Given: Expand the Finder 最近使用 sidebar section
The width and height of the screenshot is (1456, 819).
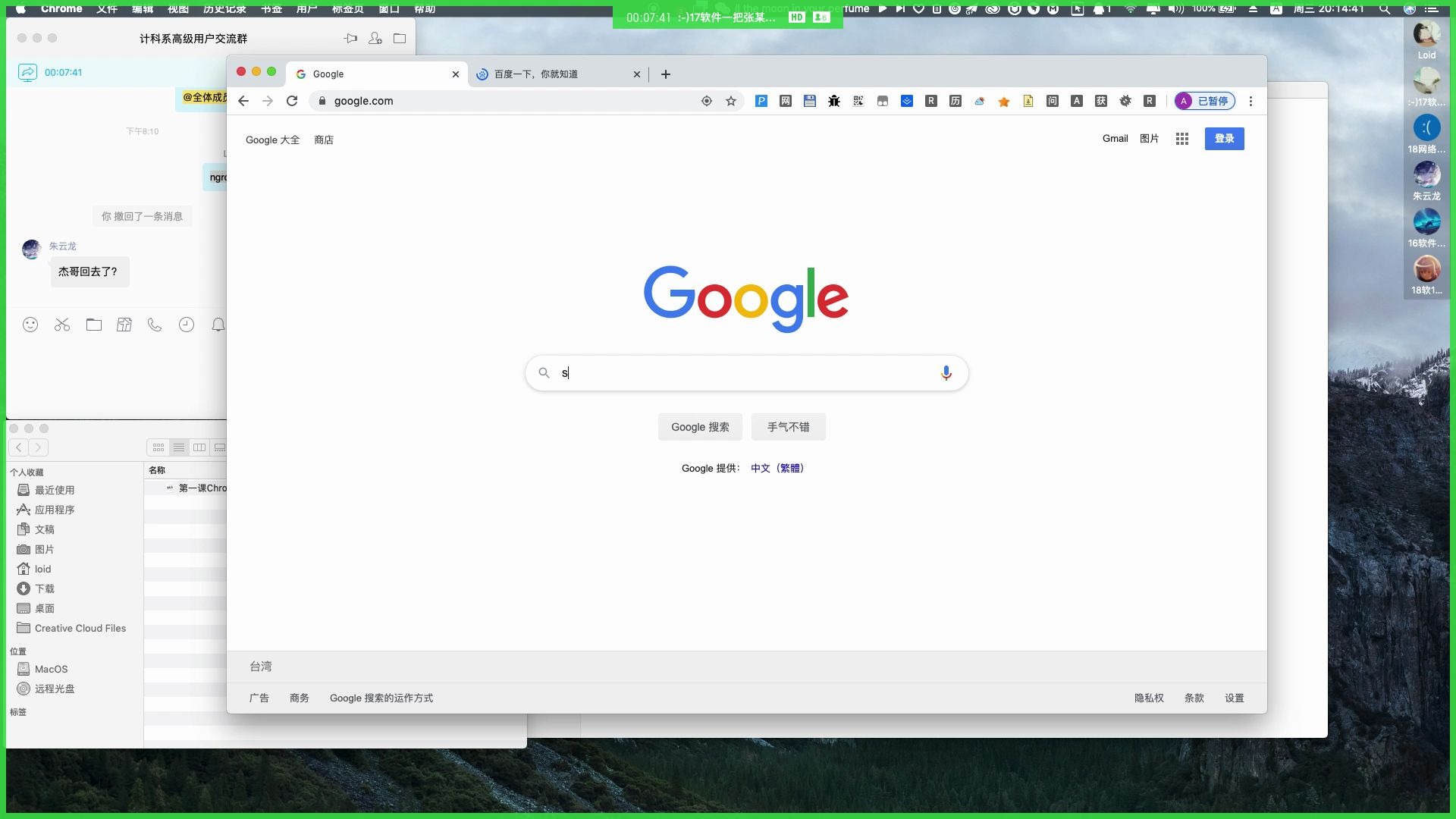Looking at the screenshot, I should point(55,490).
